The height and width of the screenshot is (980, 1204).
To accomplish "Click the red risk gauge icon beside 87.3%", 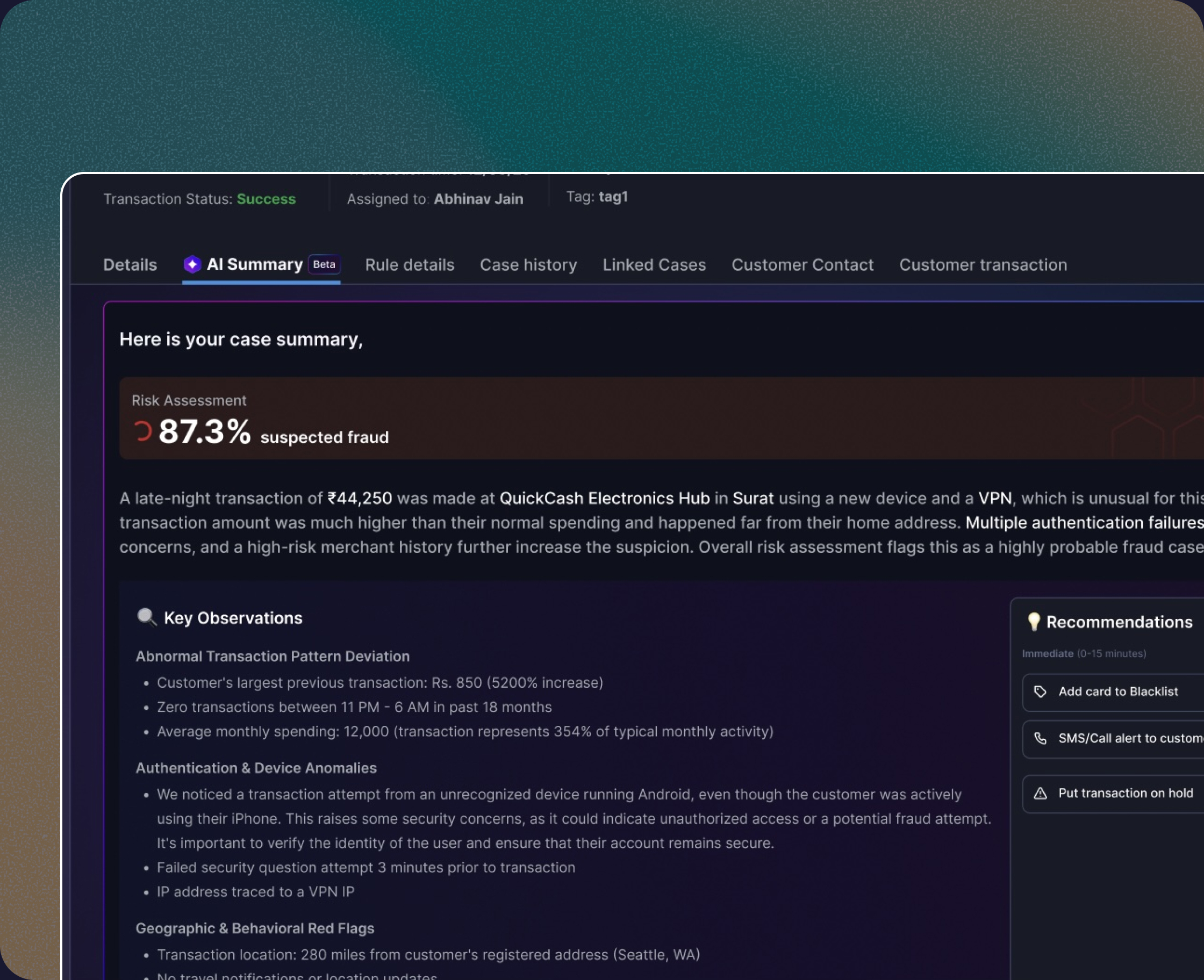I will coord(143,431).
